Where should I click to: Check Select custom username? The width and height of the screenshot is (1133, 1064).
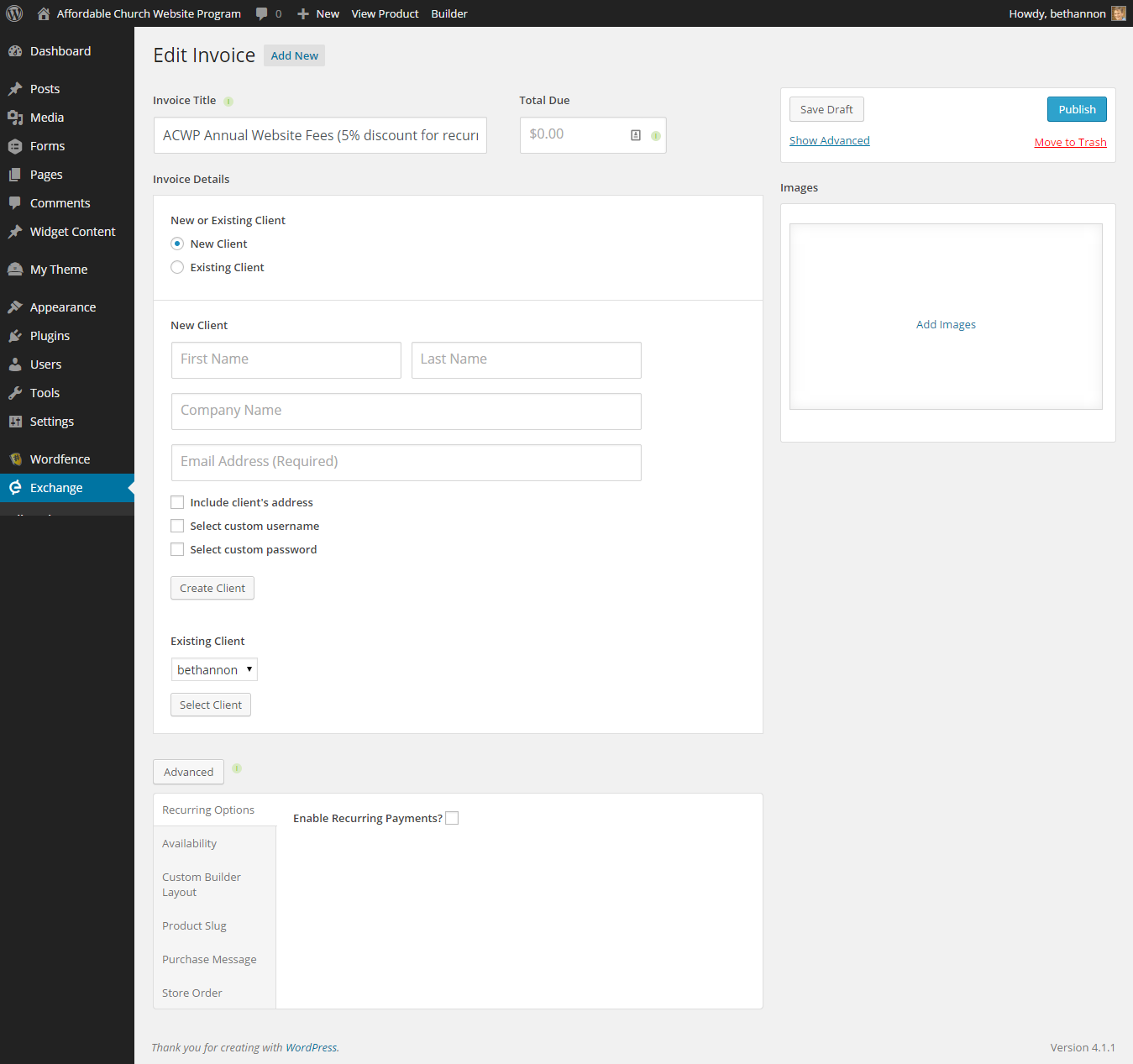tap(177, 526)
